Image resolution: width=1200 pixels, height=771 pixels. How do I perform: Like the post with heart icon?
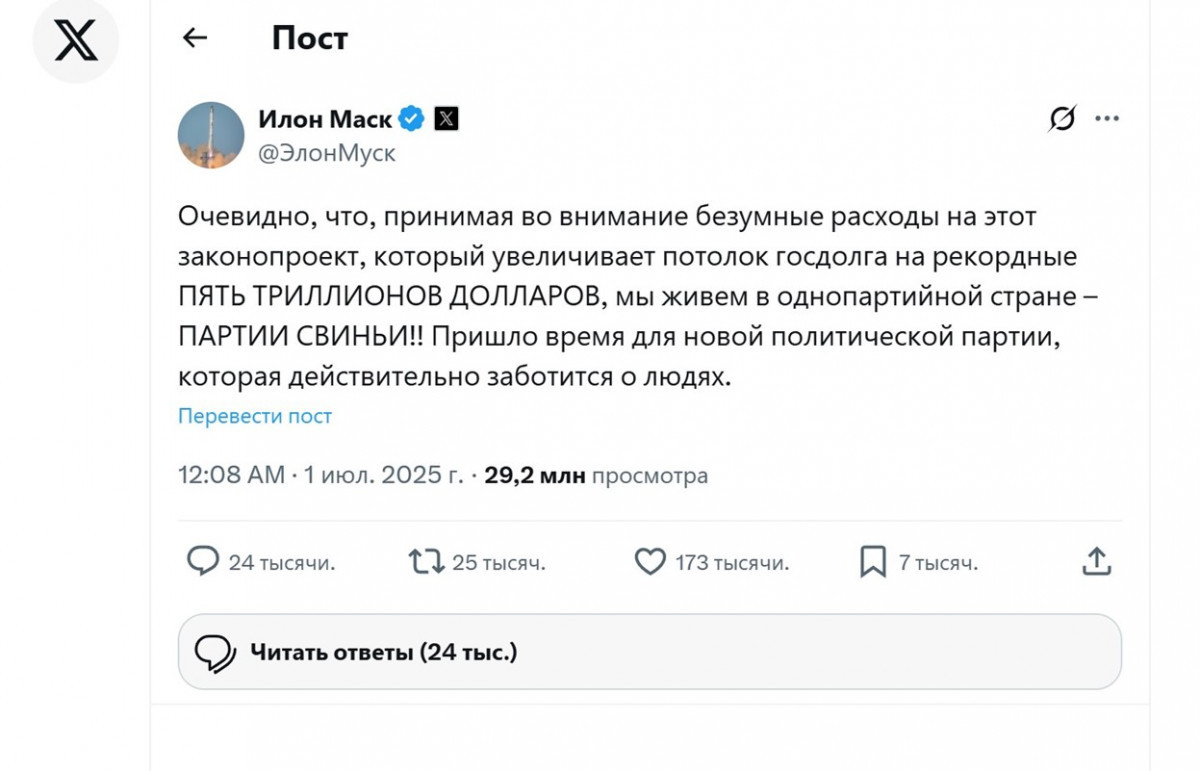(x=650, y=562)
